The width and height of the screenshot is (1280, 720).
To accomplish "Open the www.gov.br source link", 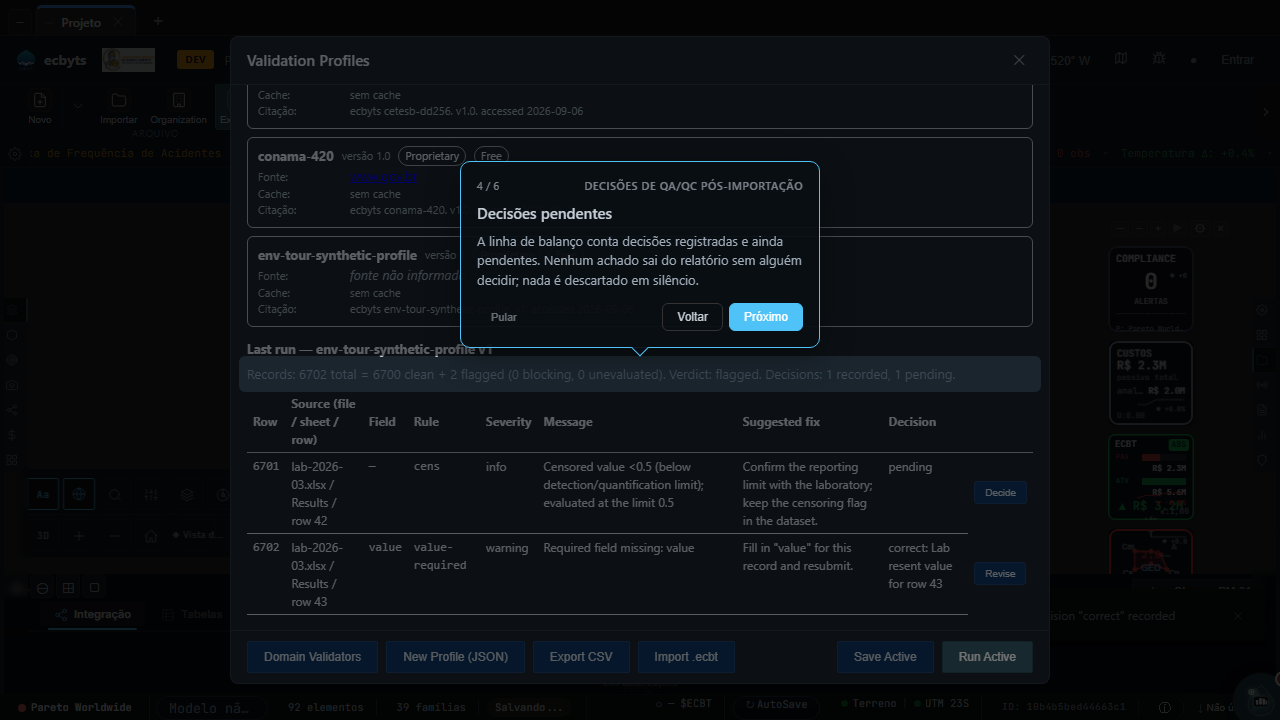I will coord(384,178).
